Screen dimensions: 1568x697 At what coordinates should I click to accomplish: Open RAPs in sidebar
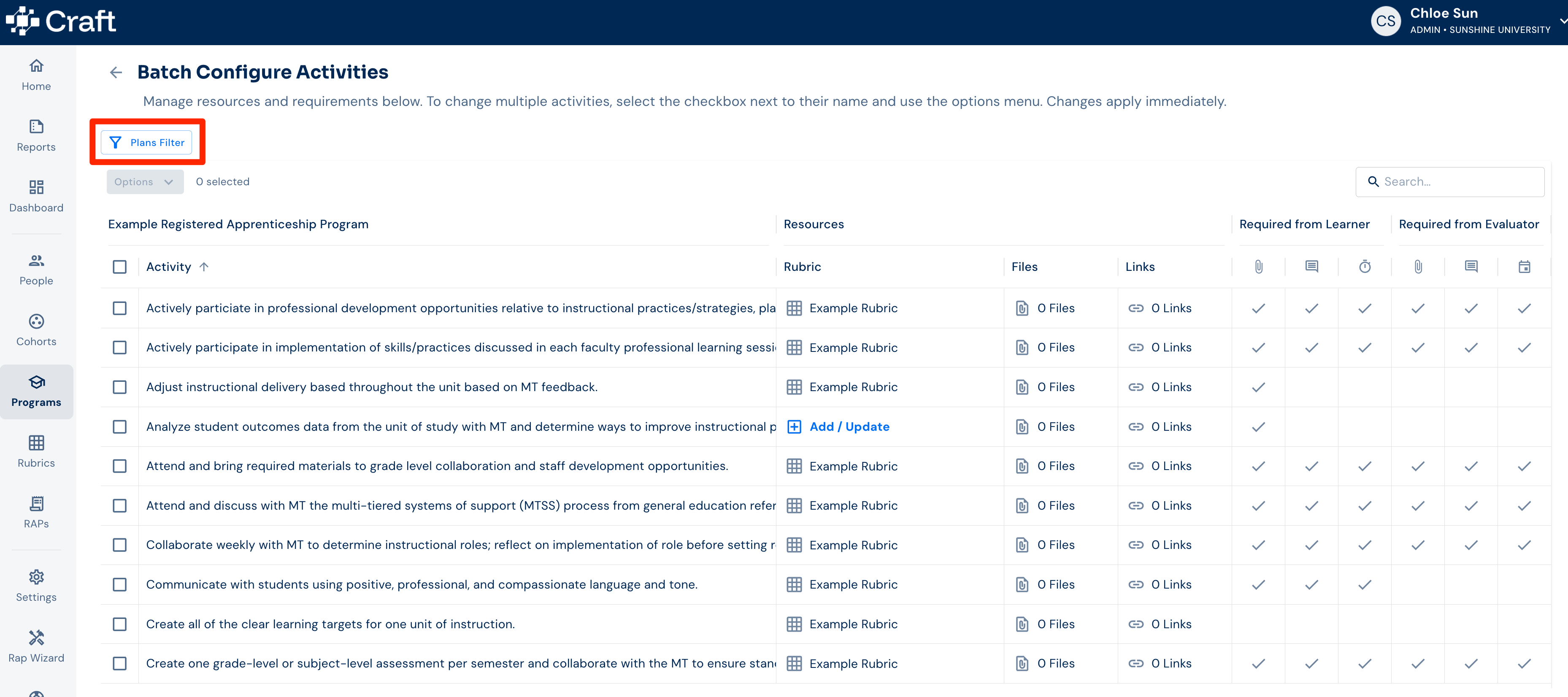click(37, 513)
